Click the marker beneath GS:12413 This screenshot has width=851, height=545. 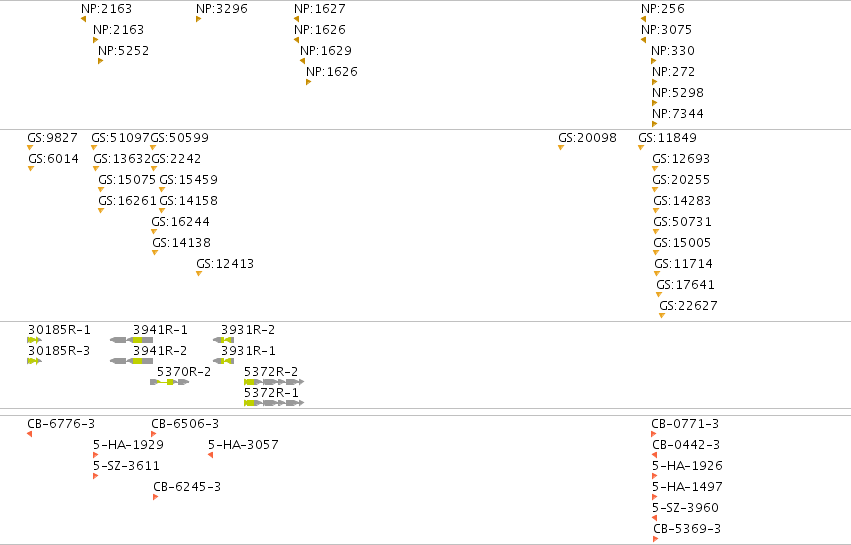199,274
